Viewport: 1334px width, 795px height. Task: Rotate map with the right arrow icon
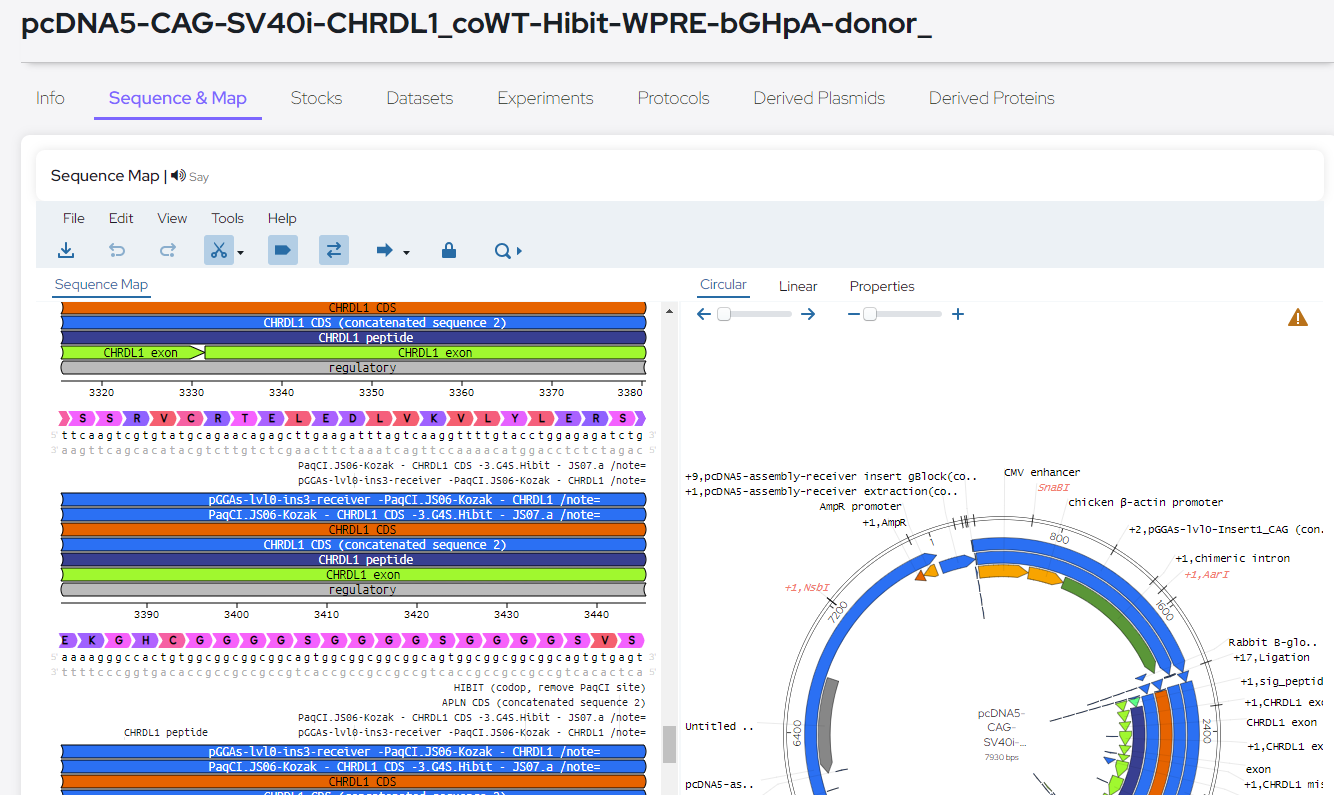pyautogui.click(x=808, y=314)
